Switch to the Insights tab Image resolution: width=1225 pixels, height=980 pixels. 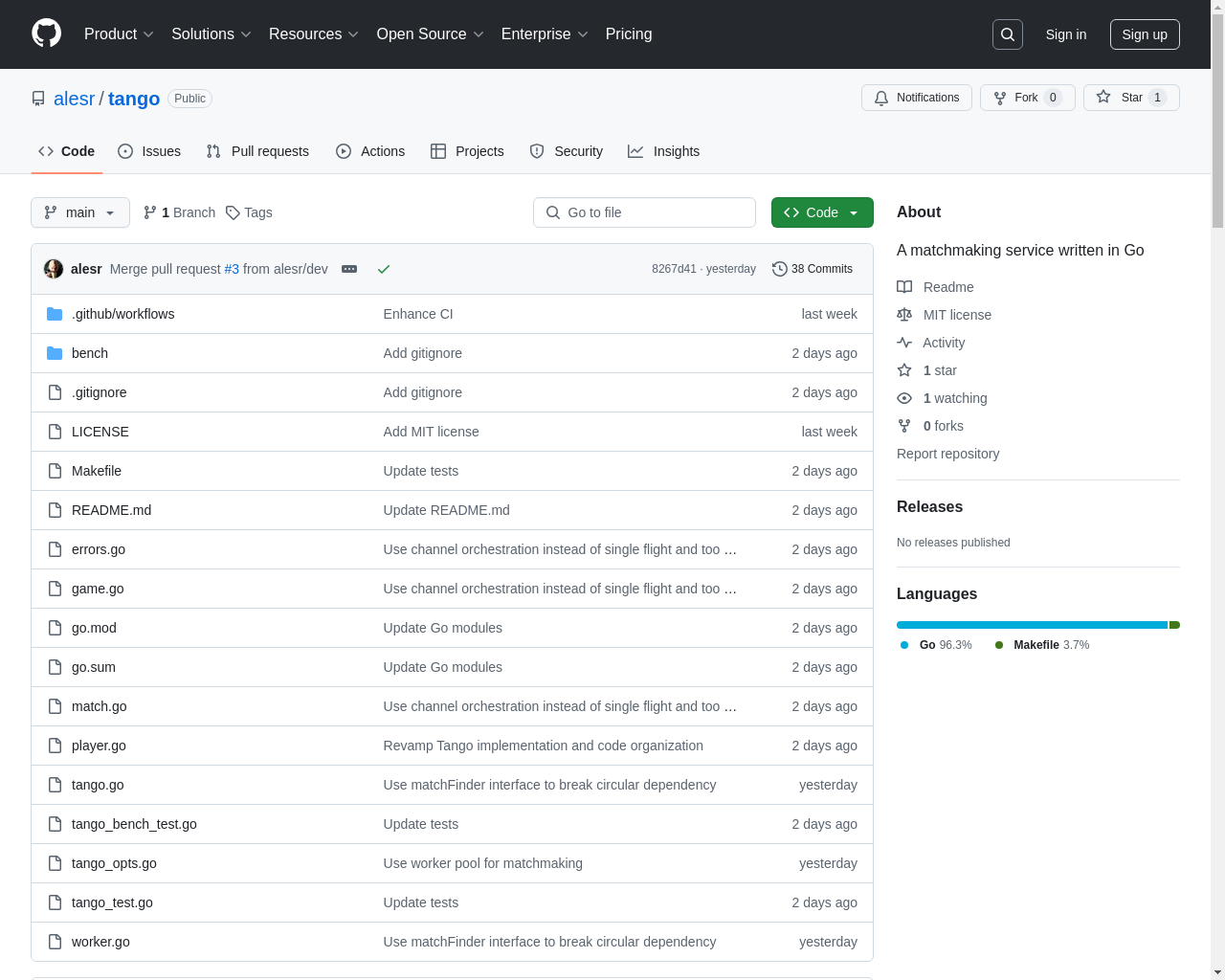(664, 151)
